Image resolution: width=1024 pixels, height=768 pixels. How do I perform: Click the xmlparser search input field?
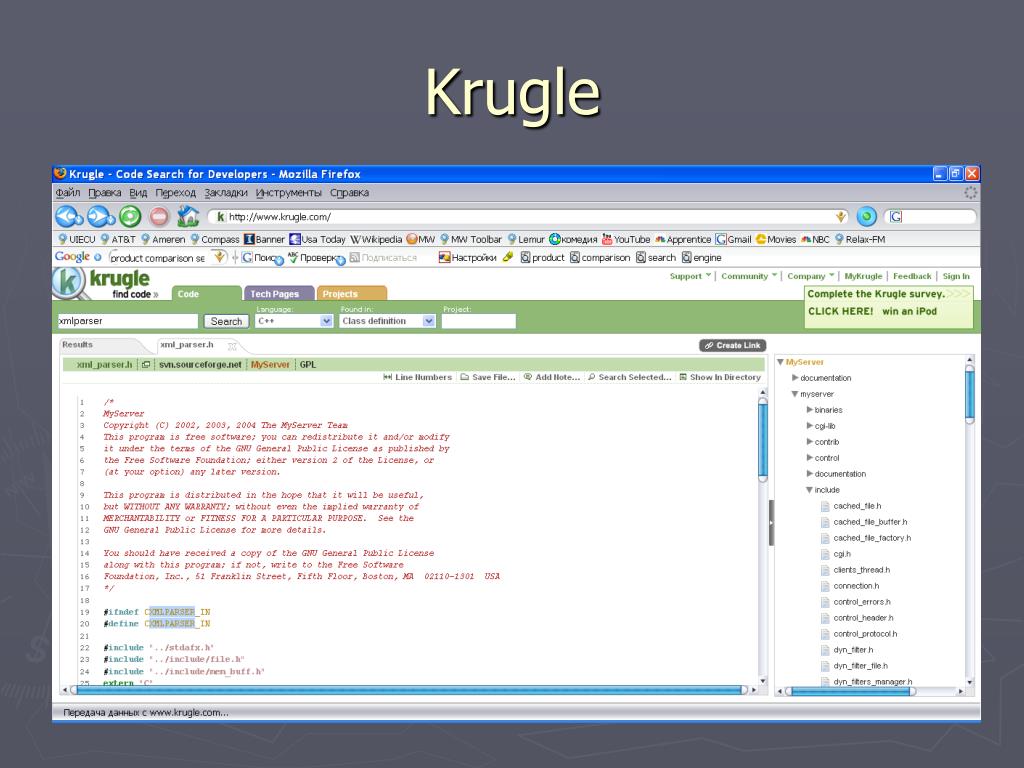[127, 321]
